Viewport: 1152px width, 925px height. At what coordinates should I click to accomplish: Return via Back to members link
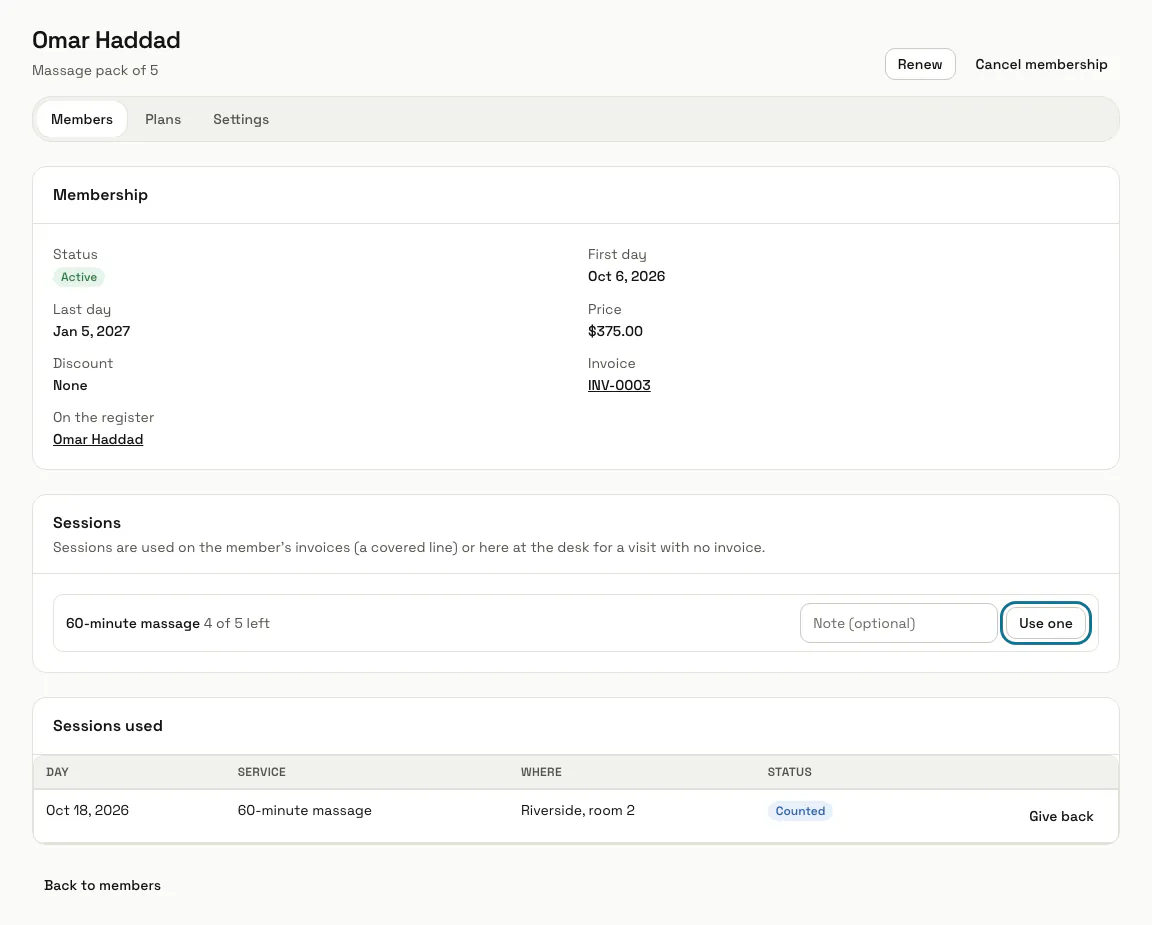pyautogui.click(x=102, y=885)
